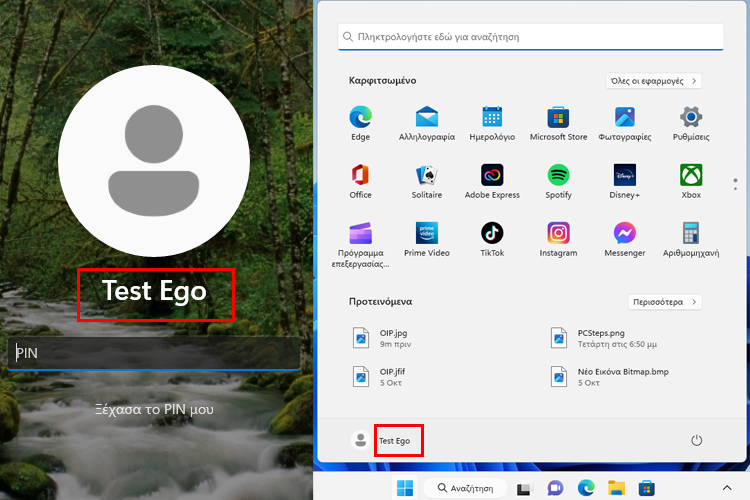Open the Messenger app
The height and width of the screenshot is (500, 750).
[625, 239]
